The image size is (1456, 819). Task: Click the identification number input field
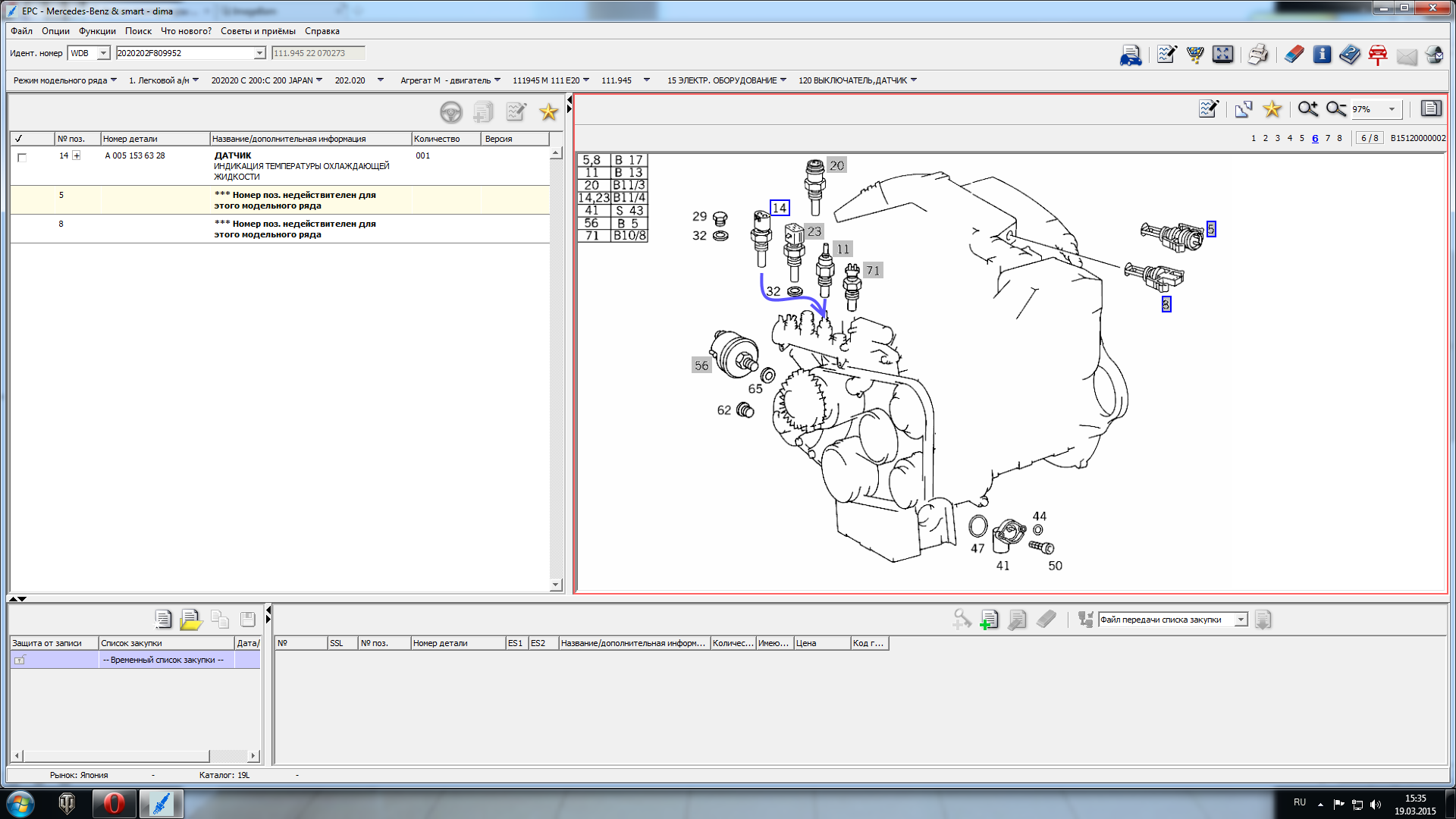coord(185,53)
